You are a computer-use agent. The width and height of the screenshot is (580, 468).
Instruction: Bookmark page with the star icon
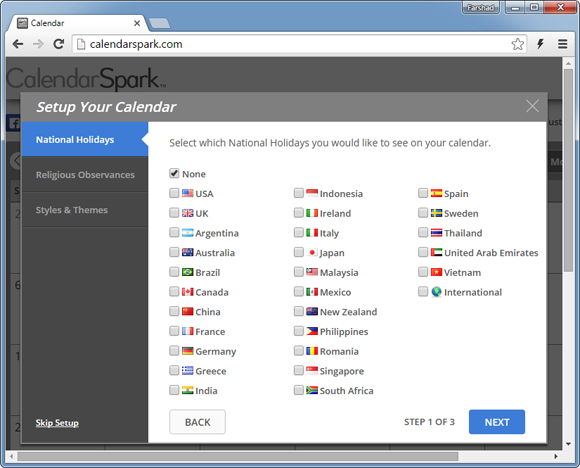click(517, 44)
